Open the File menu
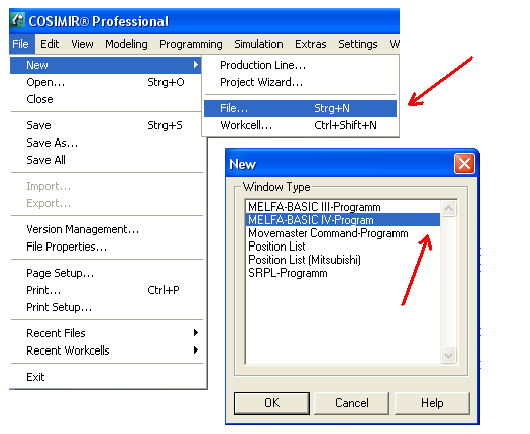Screen dimensions: 530x434 click(21, 44)
